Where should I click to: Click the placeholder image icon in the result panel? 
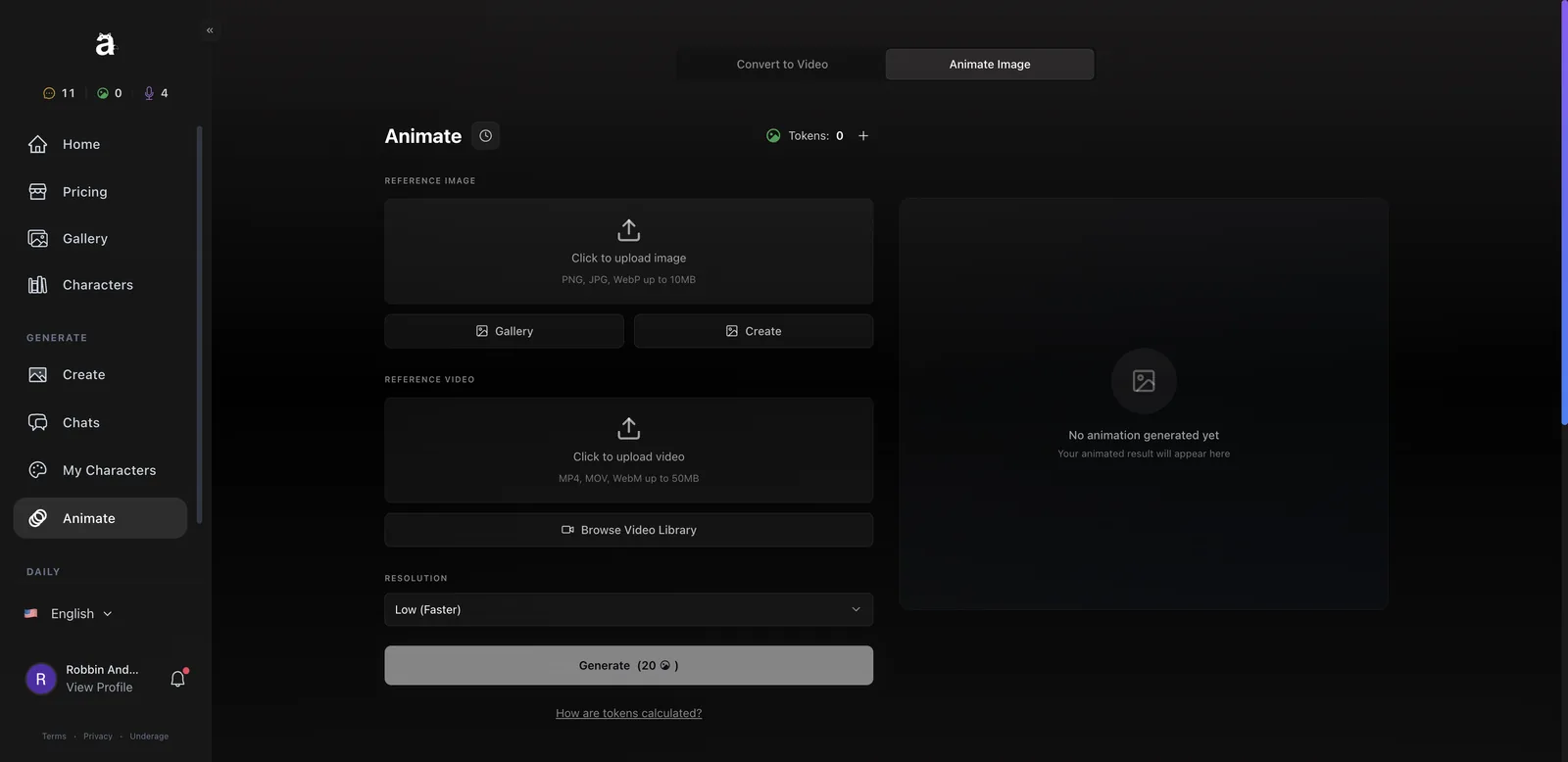[x=1144, y=381]
